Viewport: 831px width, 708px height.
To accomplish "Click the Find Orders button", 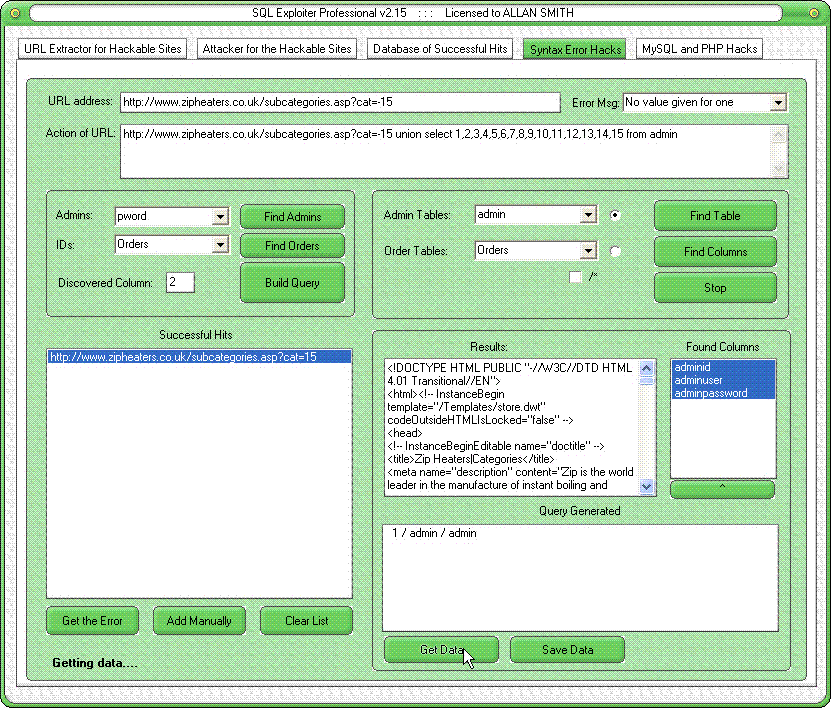I will (x=293, y=246).
